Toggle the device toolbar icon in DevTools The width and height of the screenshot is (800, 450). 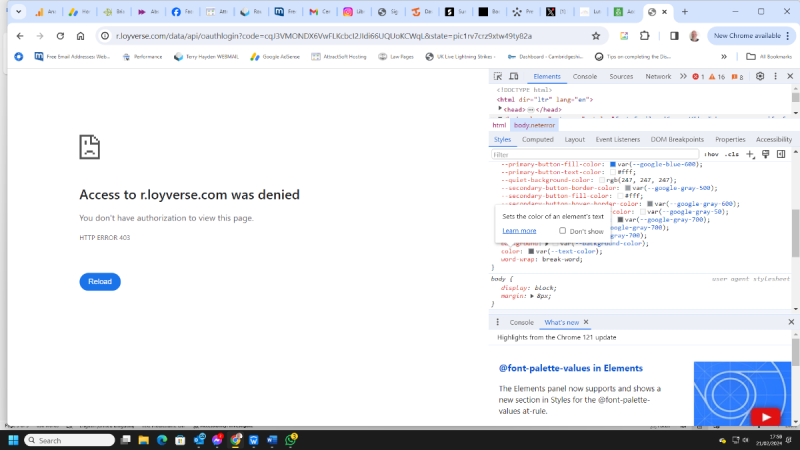pos(514,77)
